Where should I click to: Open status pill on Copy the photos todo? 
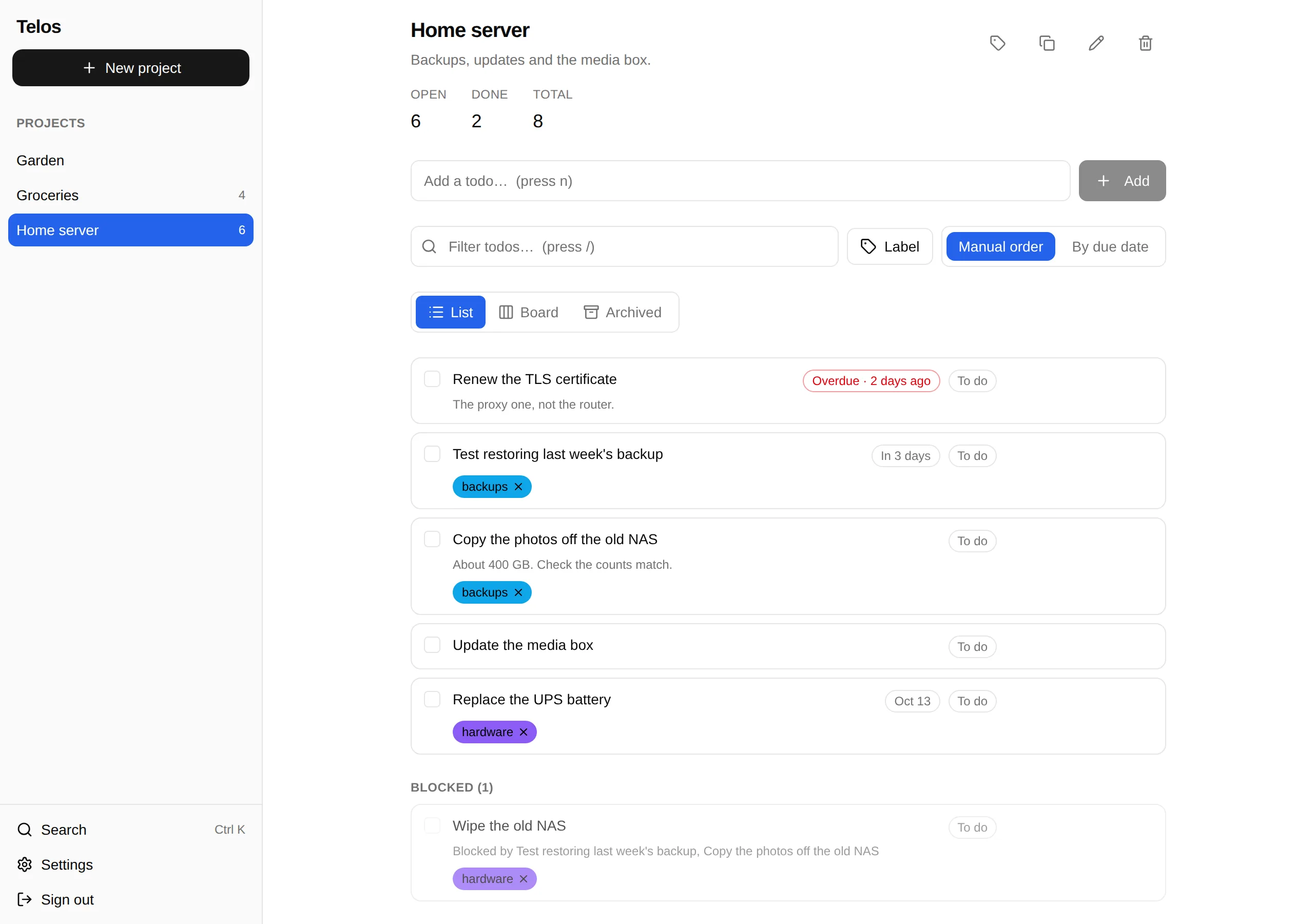(972, 541)
